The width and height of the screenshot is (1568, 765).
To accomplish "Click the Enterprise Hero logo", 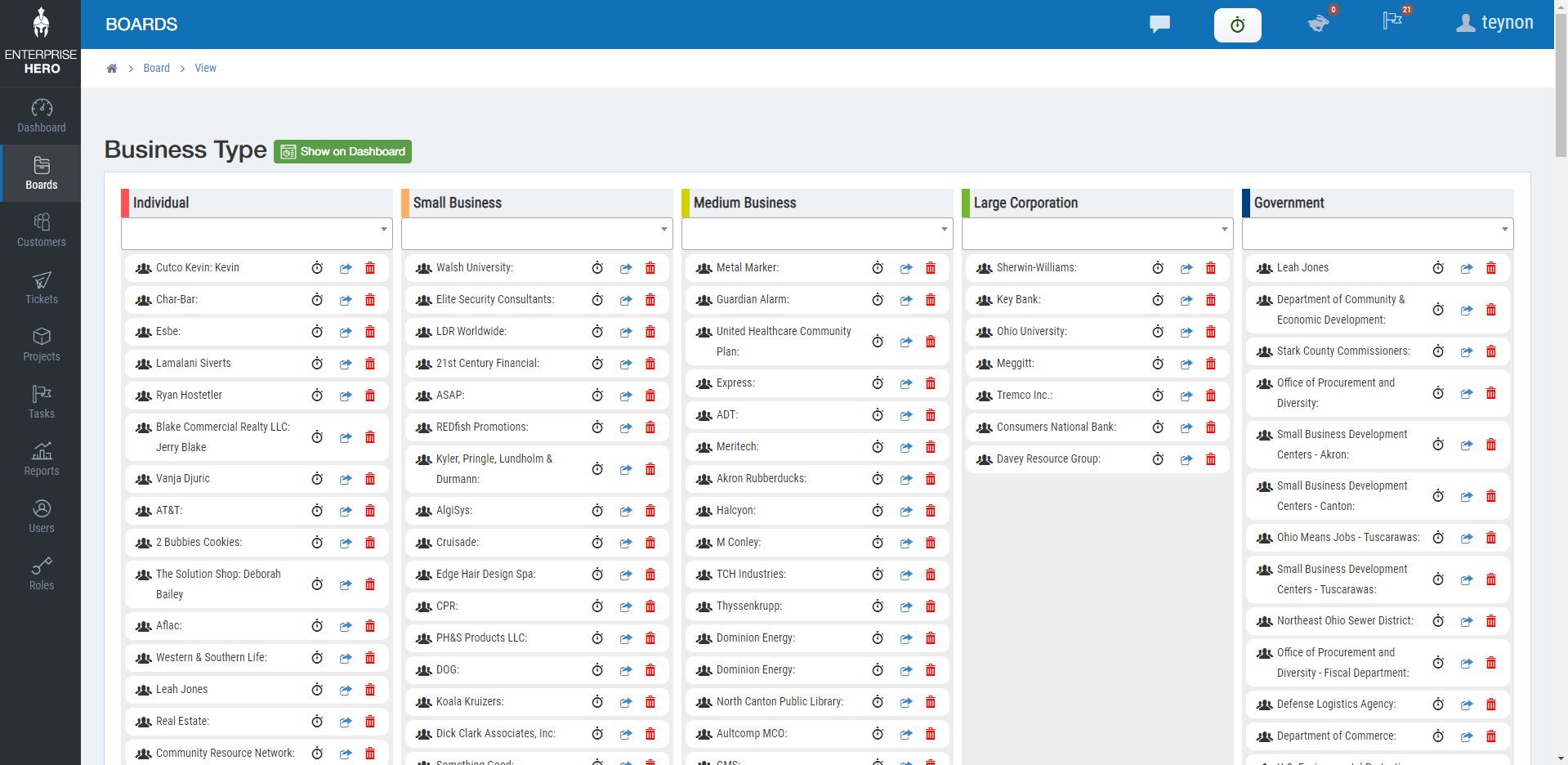I will click(41, 41).
